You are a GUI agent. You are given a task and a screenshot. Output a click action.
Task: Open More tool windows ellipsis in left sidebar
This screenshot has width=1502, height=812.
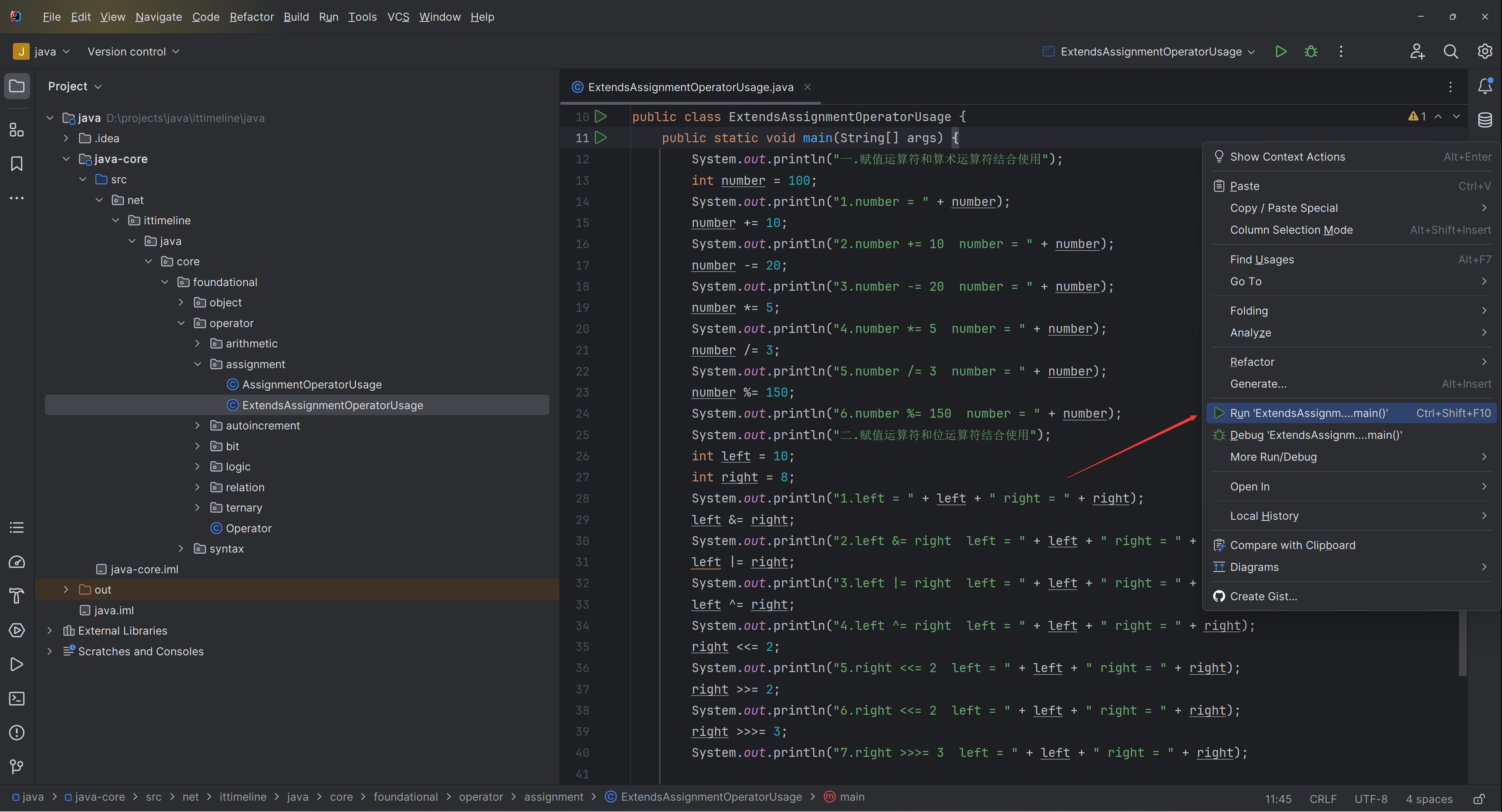tap(17, 198)
